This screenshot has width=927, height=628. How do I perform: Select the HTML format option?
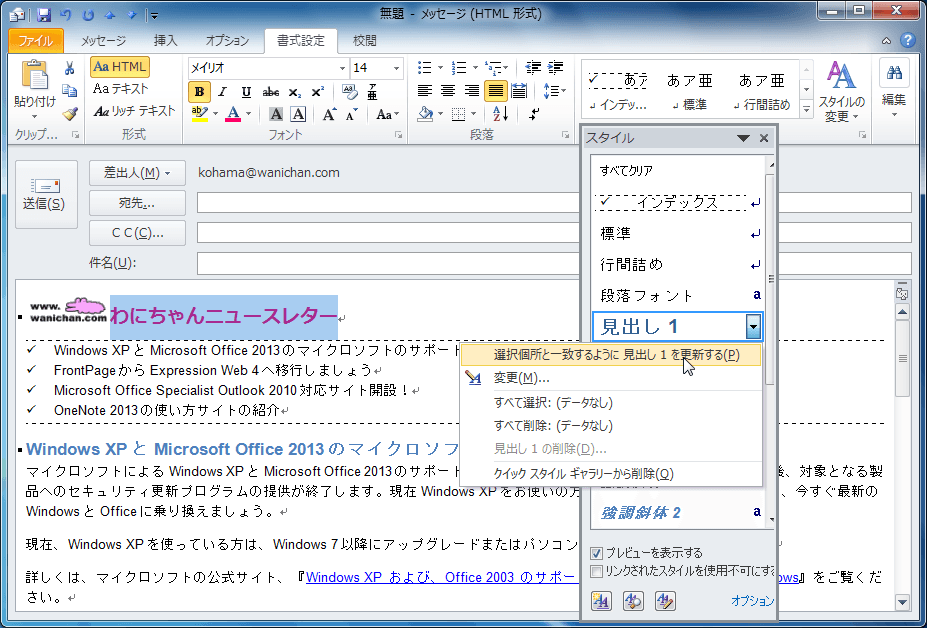click(x=120, y=67)
